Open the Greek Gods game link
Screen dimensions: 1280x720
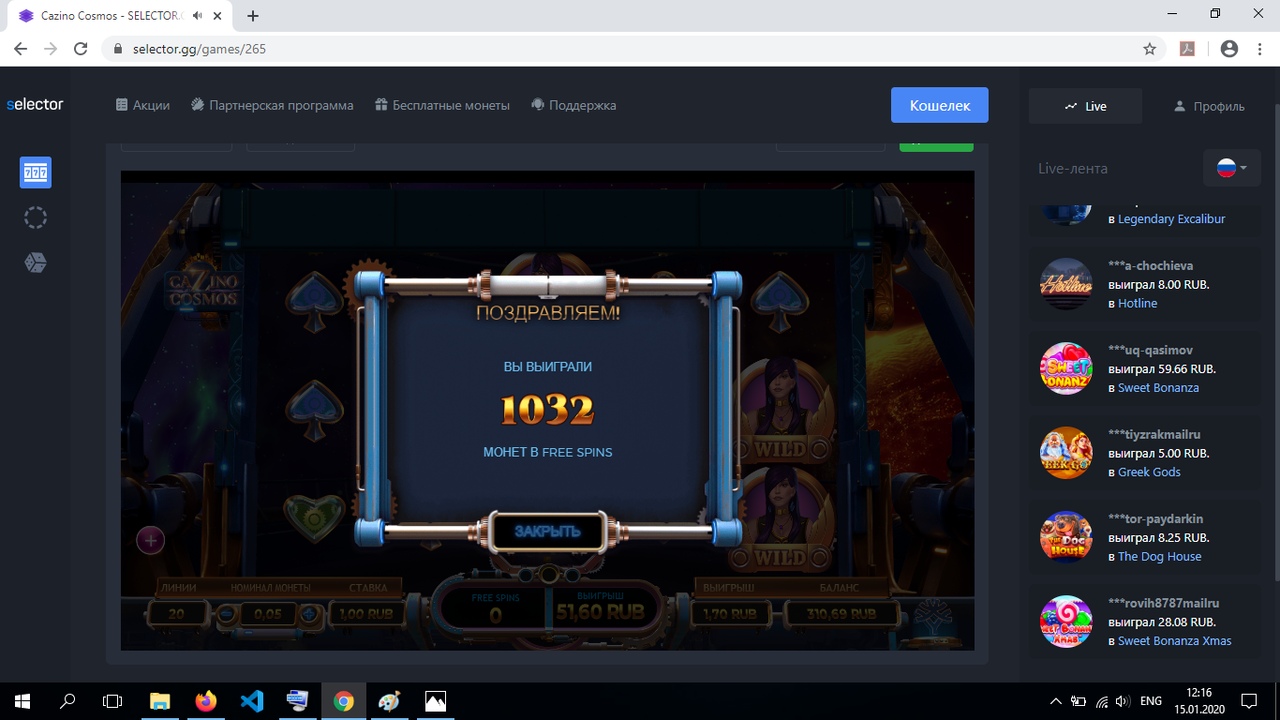[1149, 472]
